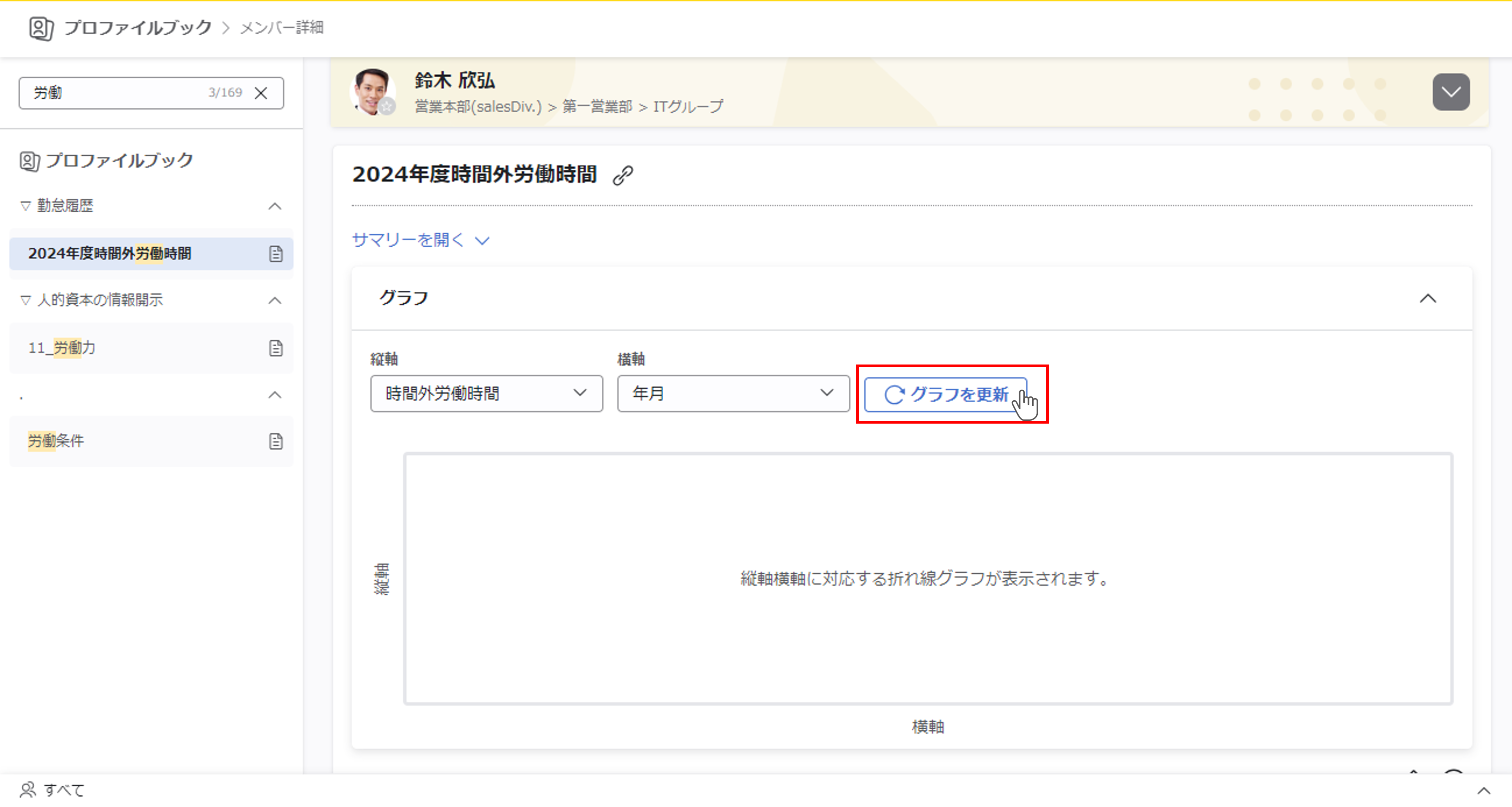
Task: Collapse the 人的資本の情報開示 group
Action: (x=275, y=301)
